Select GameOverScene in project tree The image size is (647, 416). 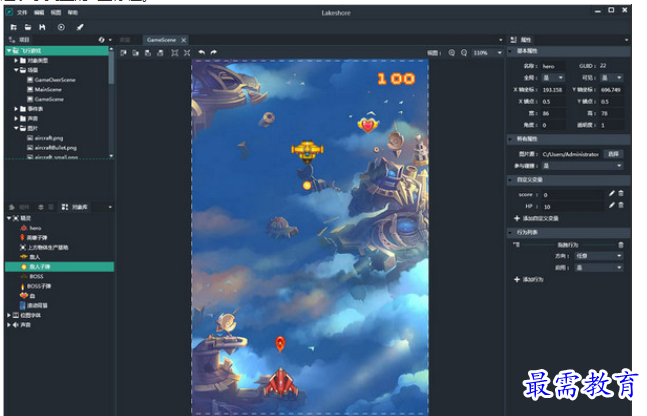(55, 80)
